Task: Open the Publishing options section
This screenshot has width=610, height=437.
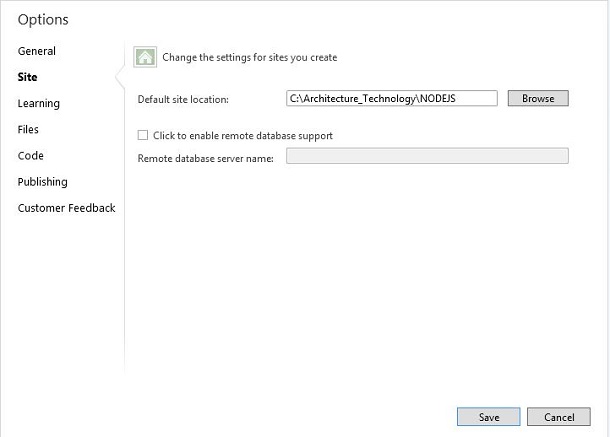Action: click(42, 182)
